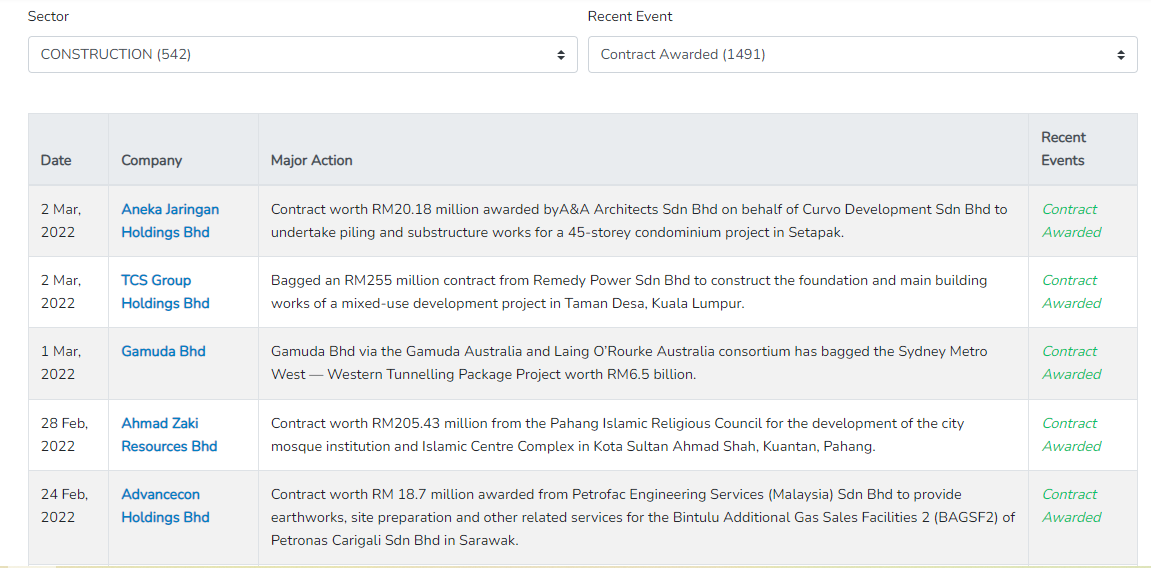
Task: Click the Recent Events column header
Action: pyautogui.click(x=1063, y=149)
